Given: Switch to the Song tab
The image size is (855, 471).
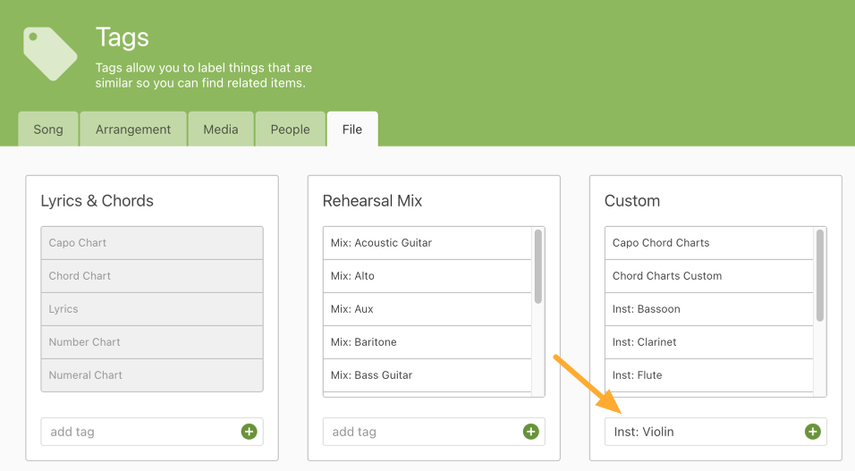Looking at the screenshot, I should [48, 129].
